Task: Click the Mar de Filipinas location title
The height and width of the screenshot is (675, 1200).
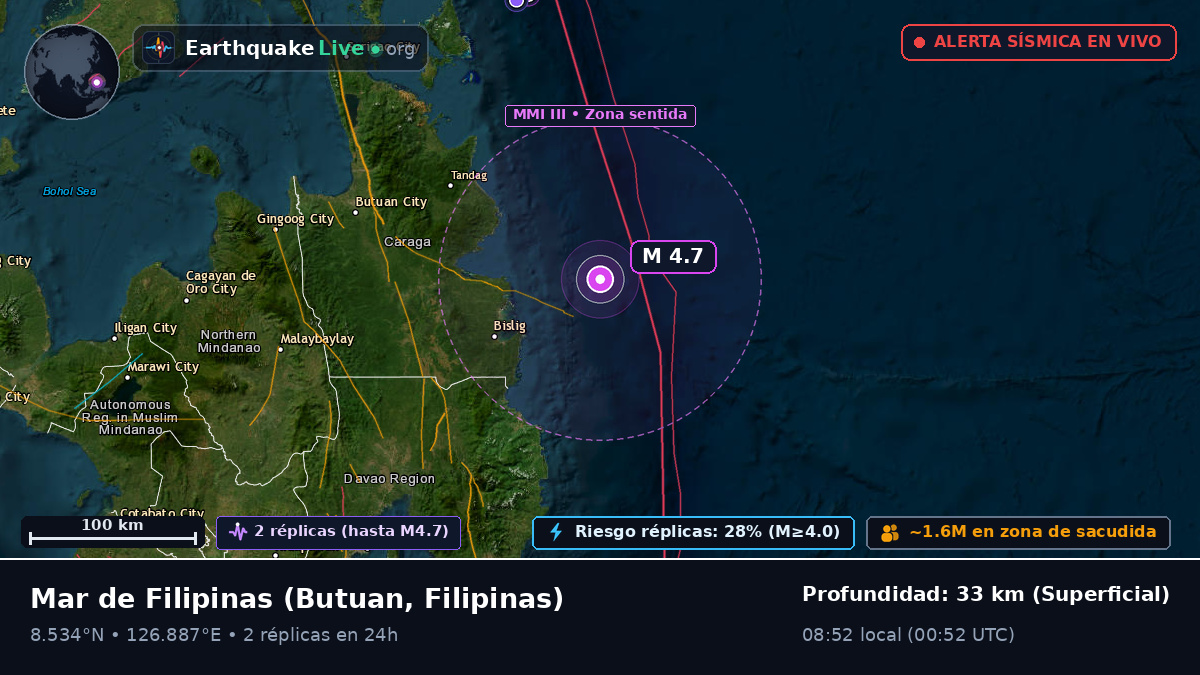Action: [297, 599]
